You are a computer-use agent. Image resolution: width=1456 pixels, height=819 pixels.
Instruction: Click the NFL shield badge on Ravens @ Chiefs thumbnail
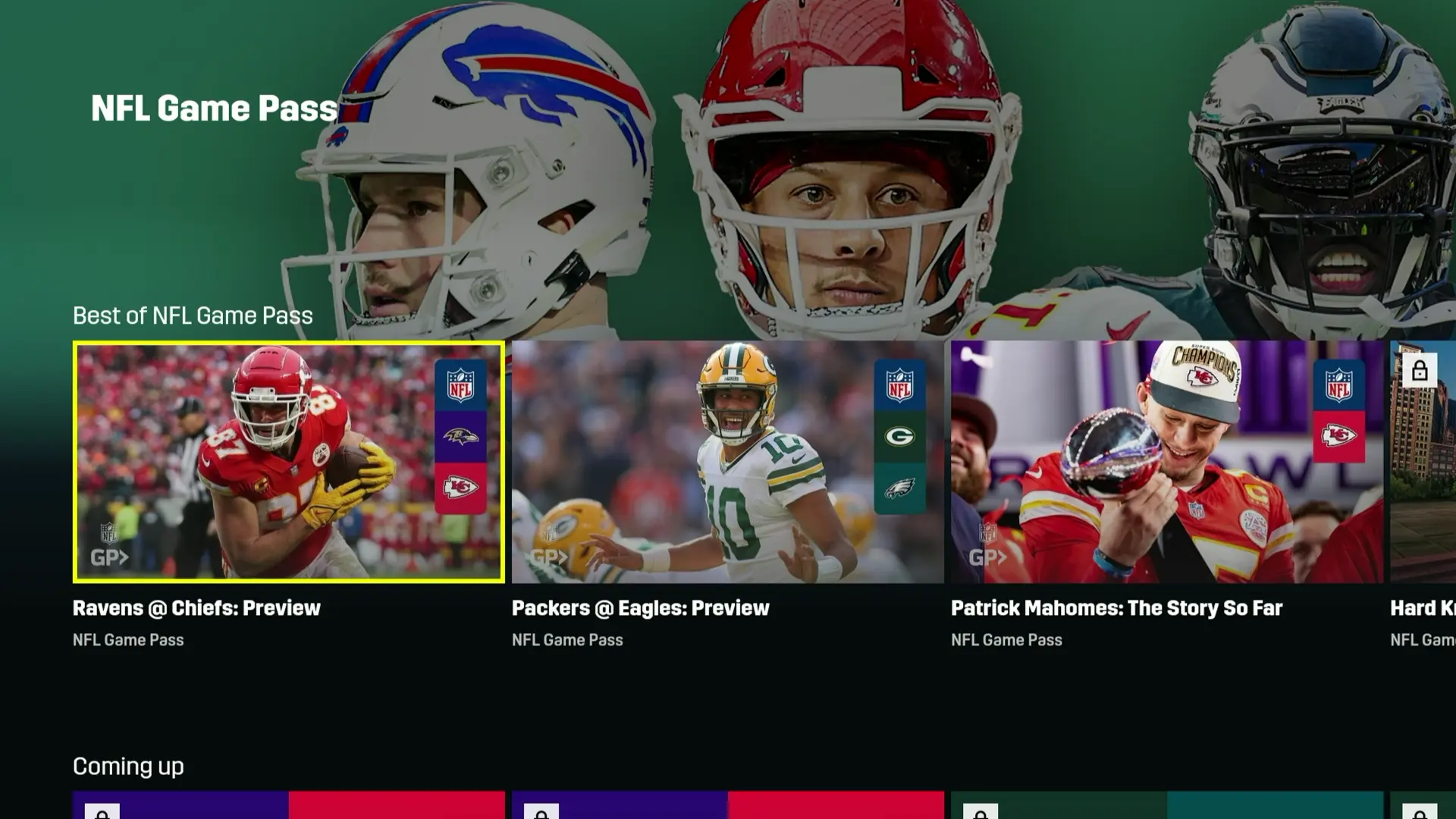tap(460, 385)
